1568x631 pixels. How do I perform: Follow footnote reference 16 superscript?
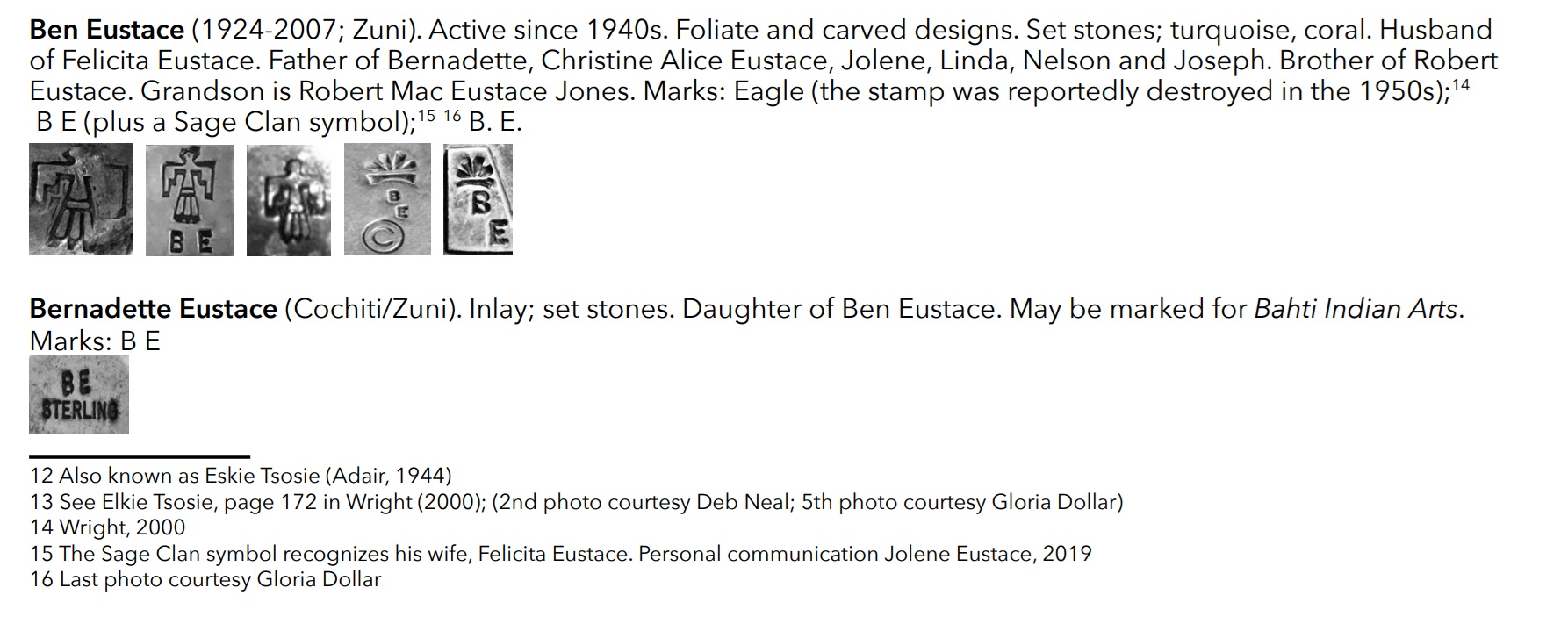pyautogui.click(x=452, y=116)
